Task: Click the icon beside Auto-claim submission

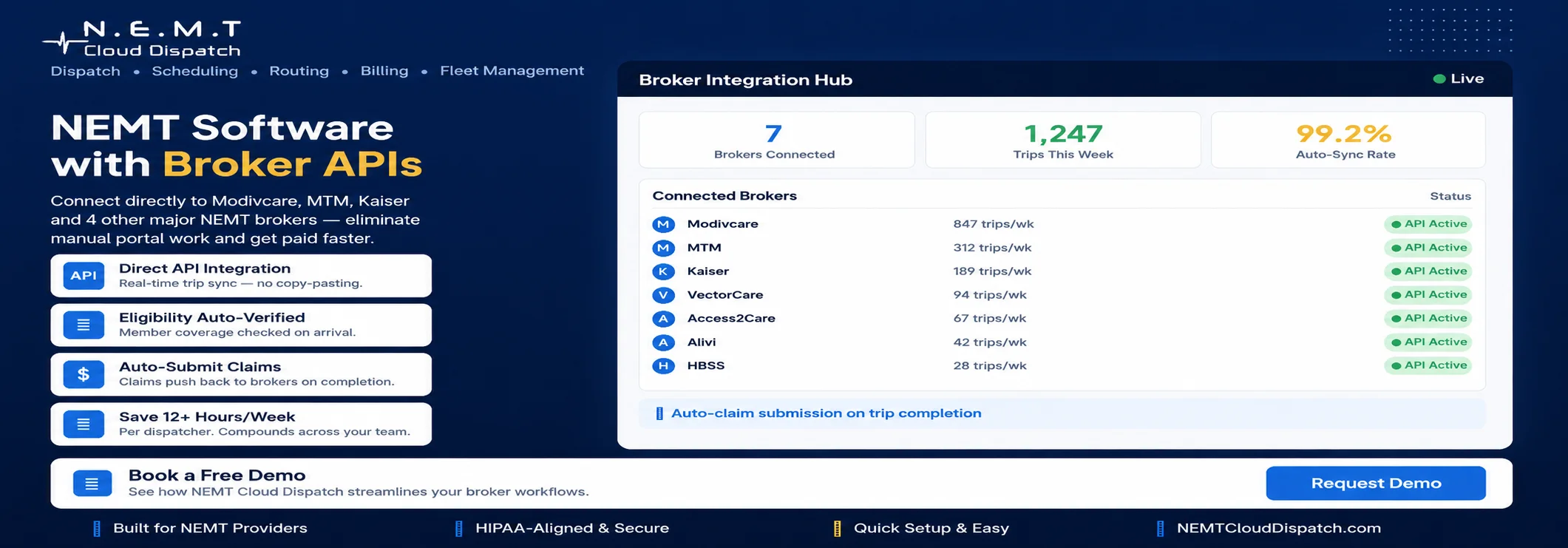Action: coord(659,413)
